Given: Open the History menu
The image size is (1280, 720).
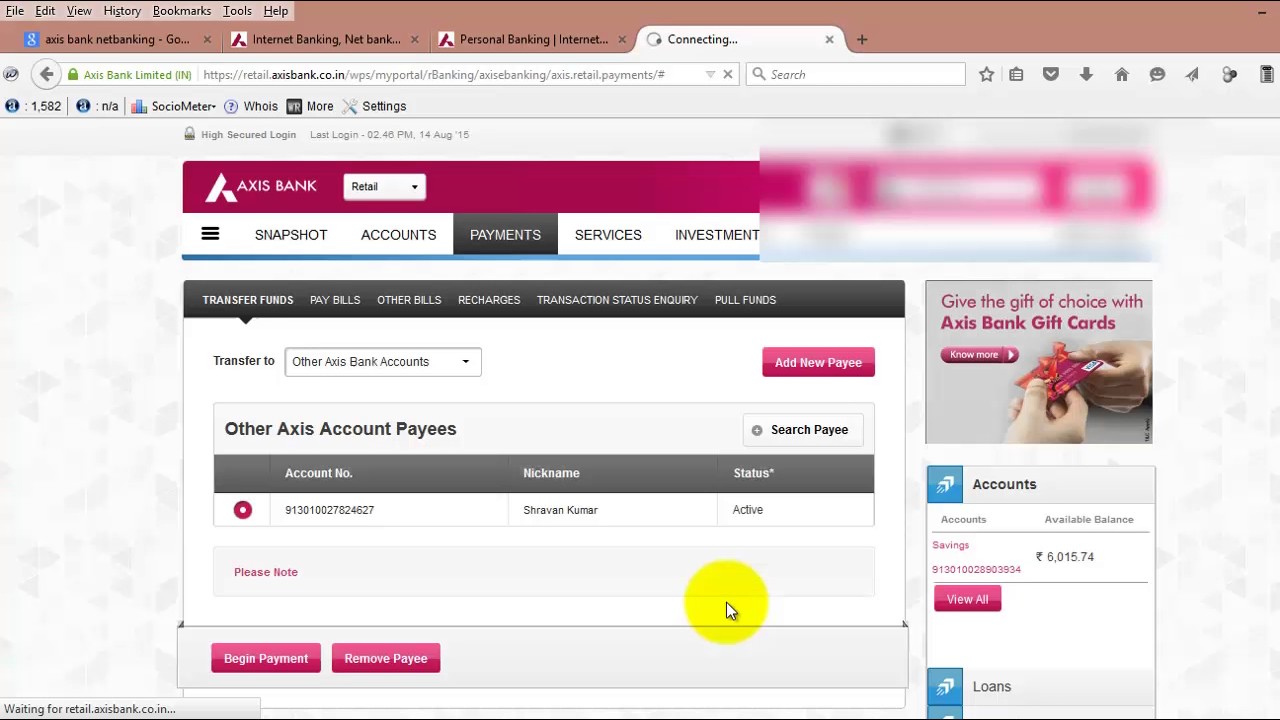Looking at the screenshot, I should 122,11.
